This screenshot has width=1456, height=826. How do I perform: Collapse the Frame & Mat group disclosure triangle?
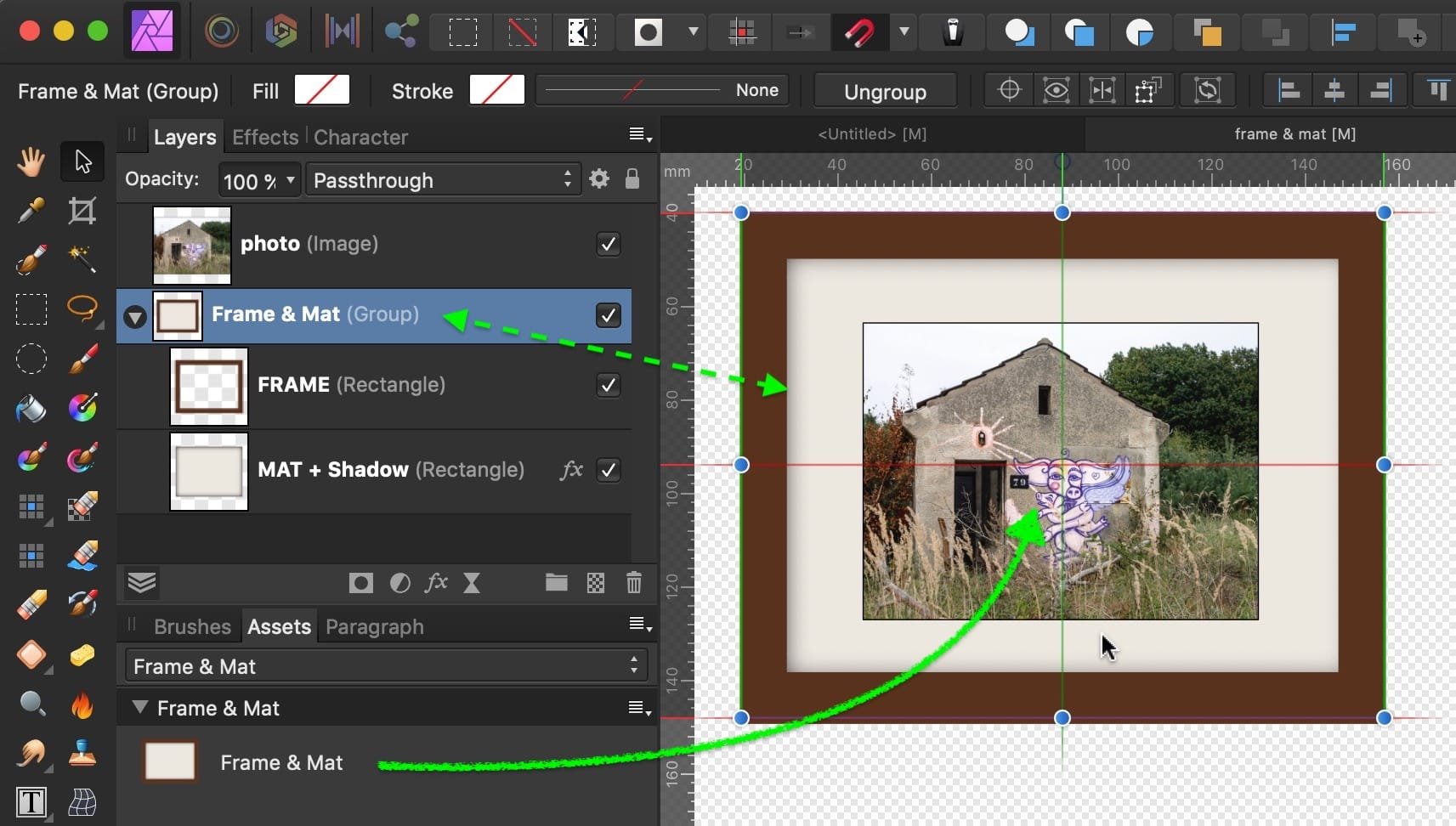tap(134, 316)
